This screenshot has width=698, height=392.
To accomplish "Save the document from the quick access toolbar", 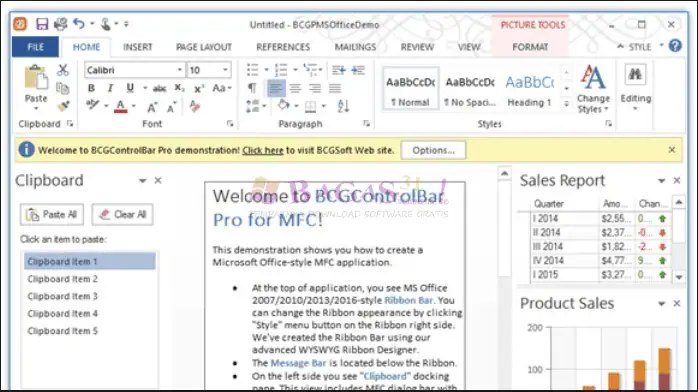I will tap(42, 24).
